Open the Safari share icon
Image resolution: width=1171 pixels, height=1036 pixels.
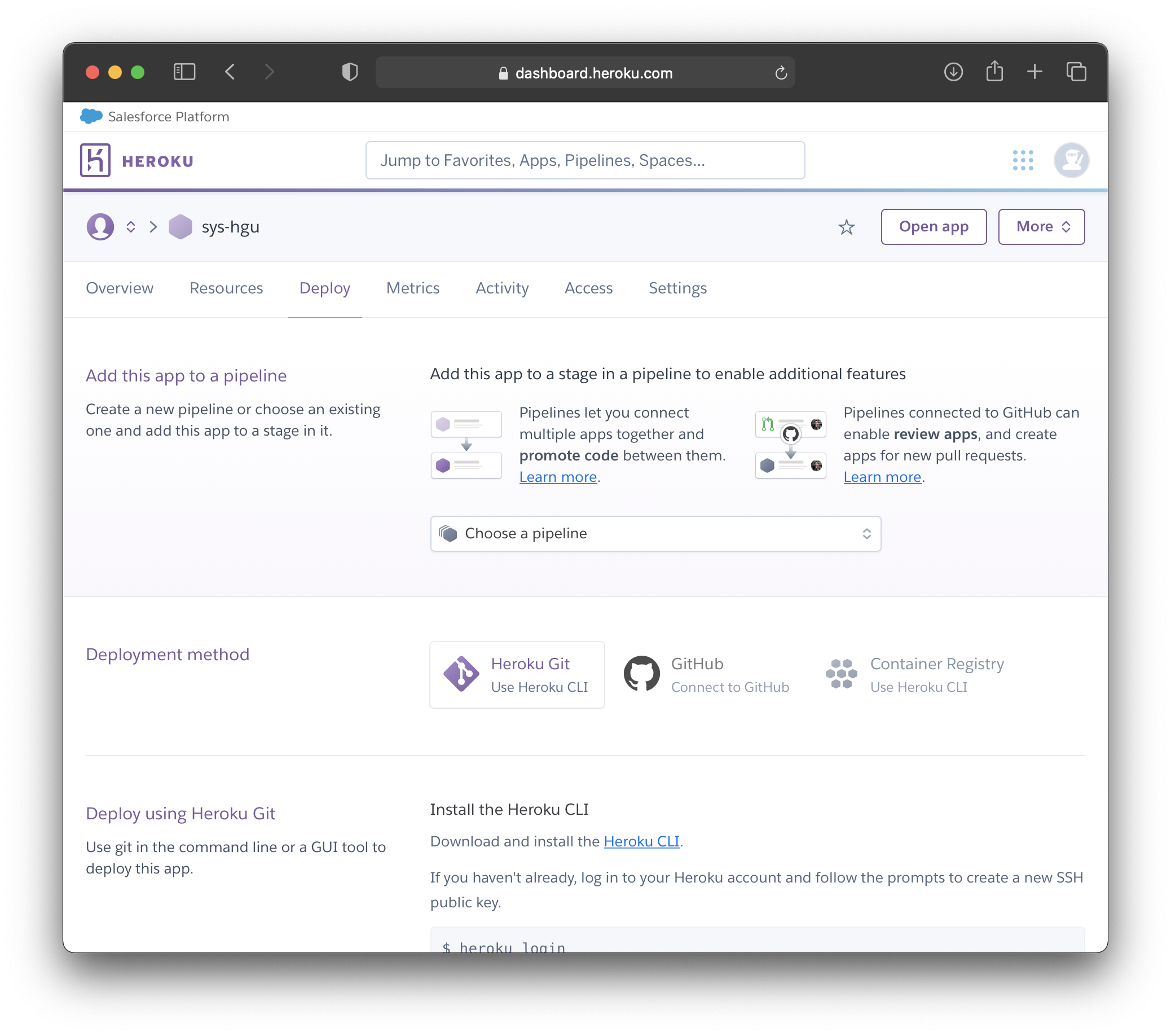click(x=994, y=71)
